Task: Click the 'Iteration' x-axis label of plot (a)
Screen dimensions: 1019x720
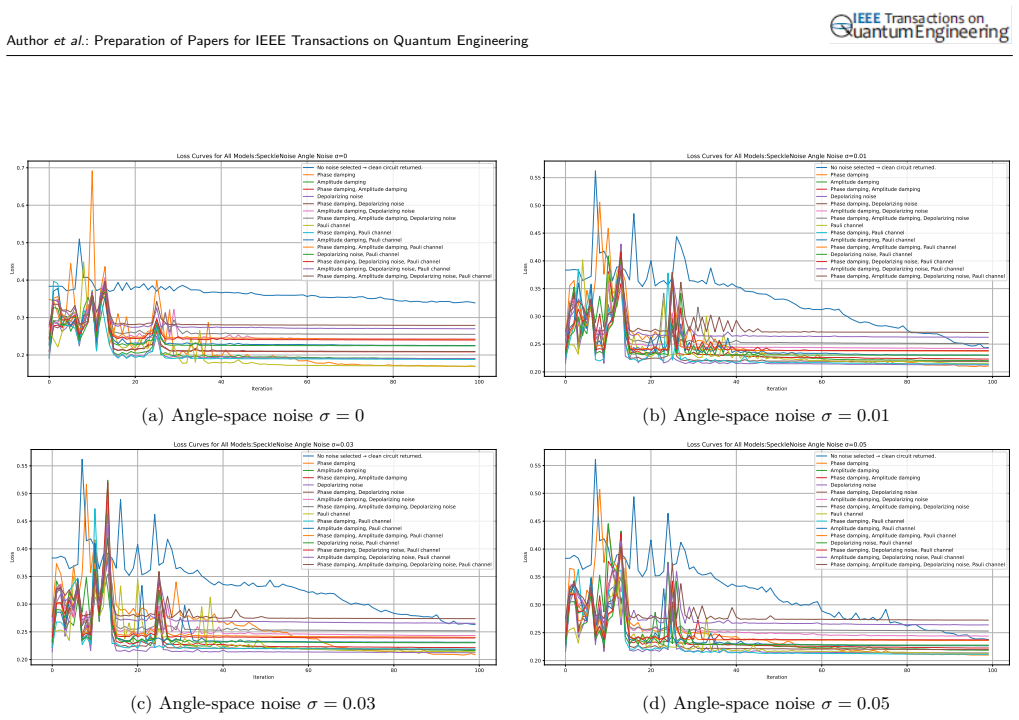Action: click(262, 389)
